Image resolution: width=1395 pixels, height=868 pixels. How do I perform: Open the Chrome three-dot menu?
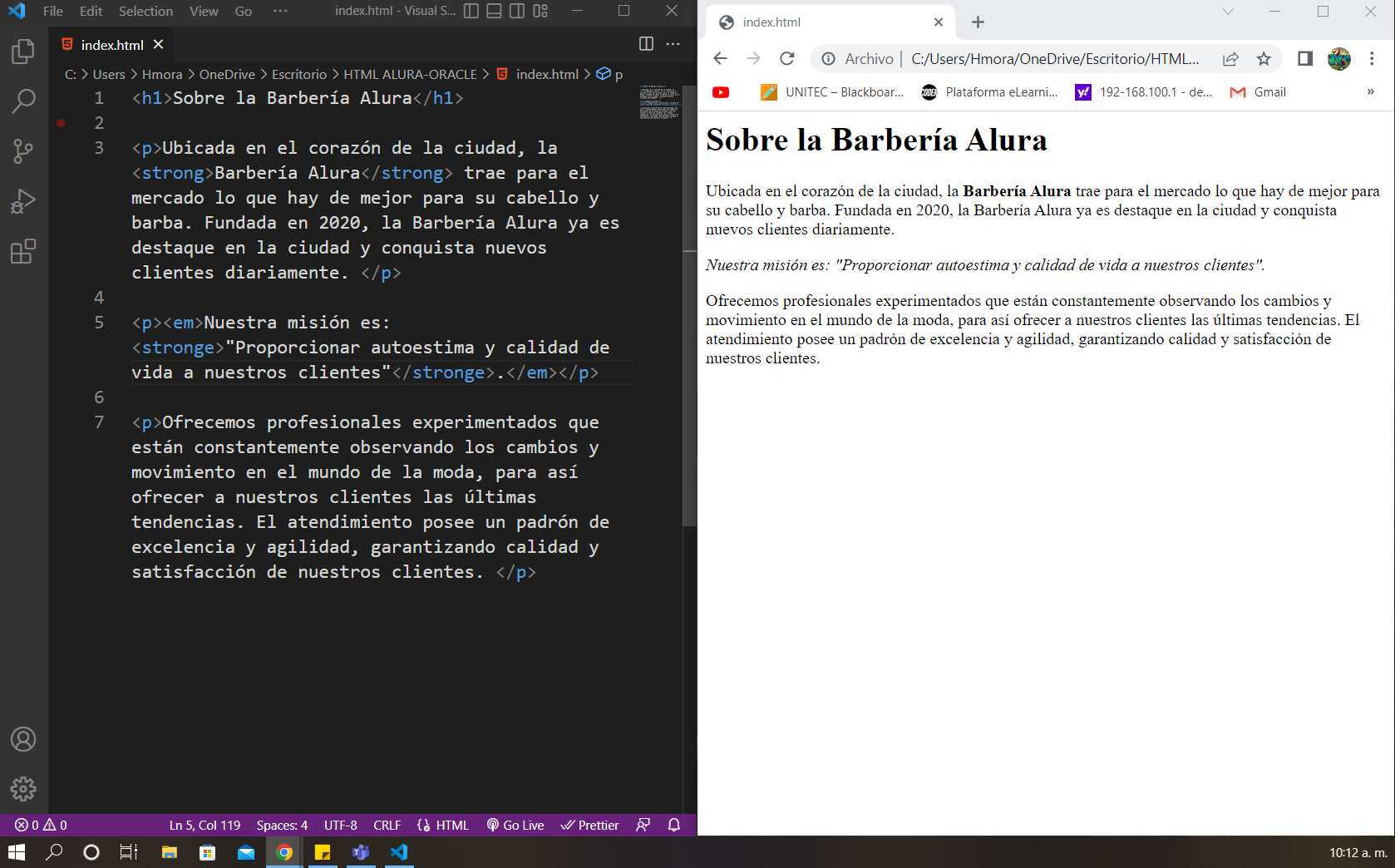pyautogui.click(x=1372, y=58)
